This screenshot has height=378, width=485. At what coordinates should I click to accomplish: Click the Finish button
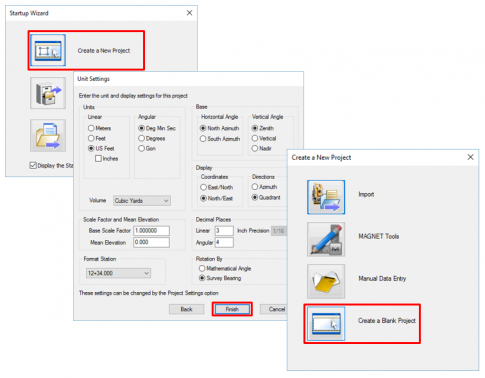coord(232,309)
